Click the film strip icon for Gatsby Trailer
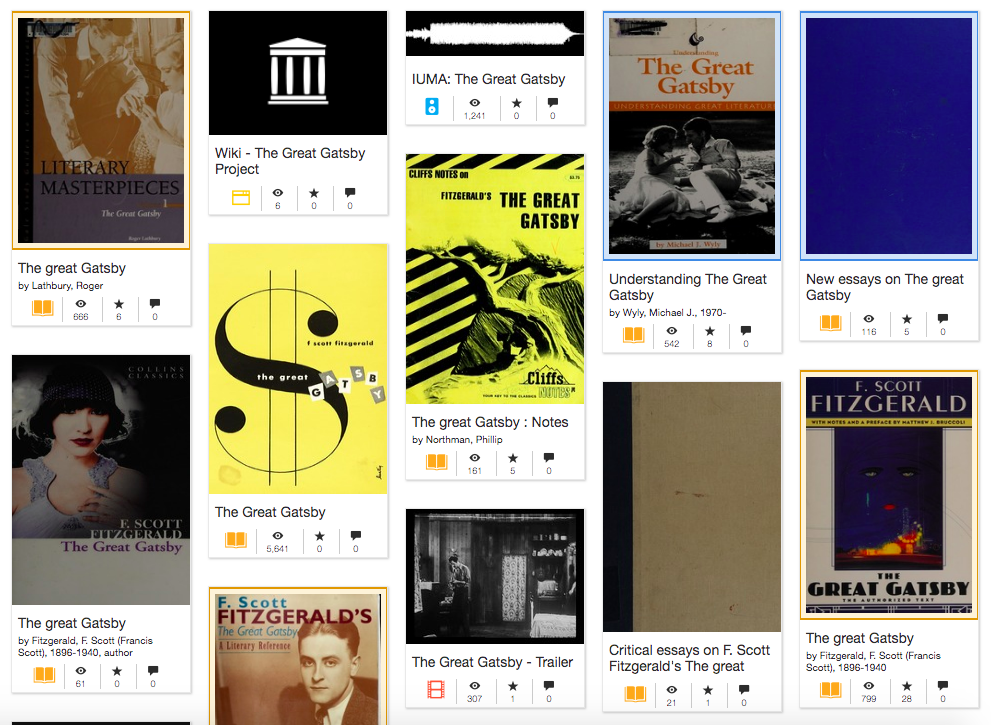 click(x=436, y=689)
